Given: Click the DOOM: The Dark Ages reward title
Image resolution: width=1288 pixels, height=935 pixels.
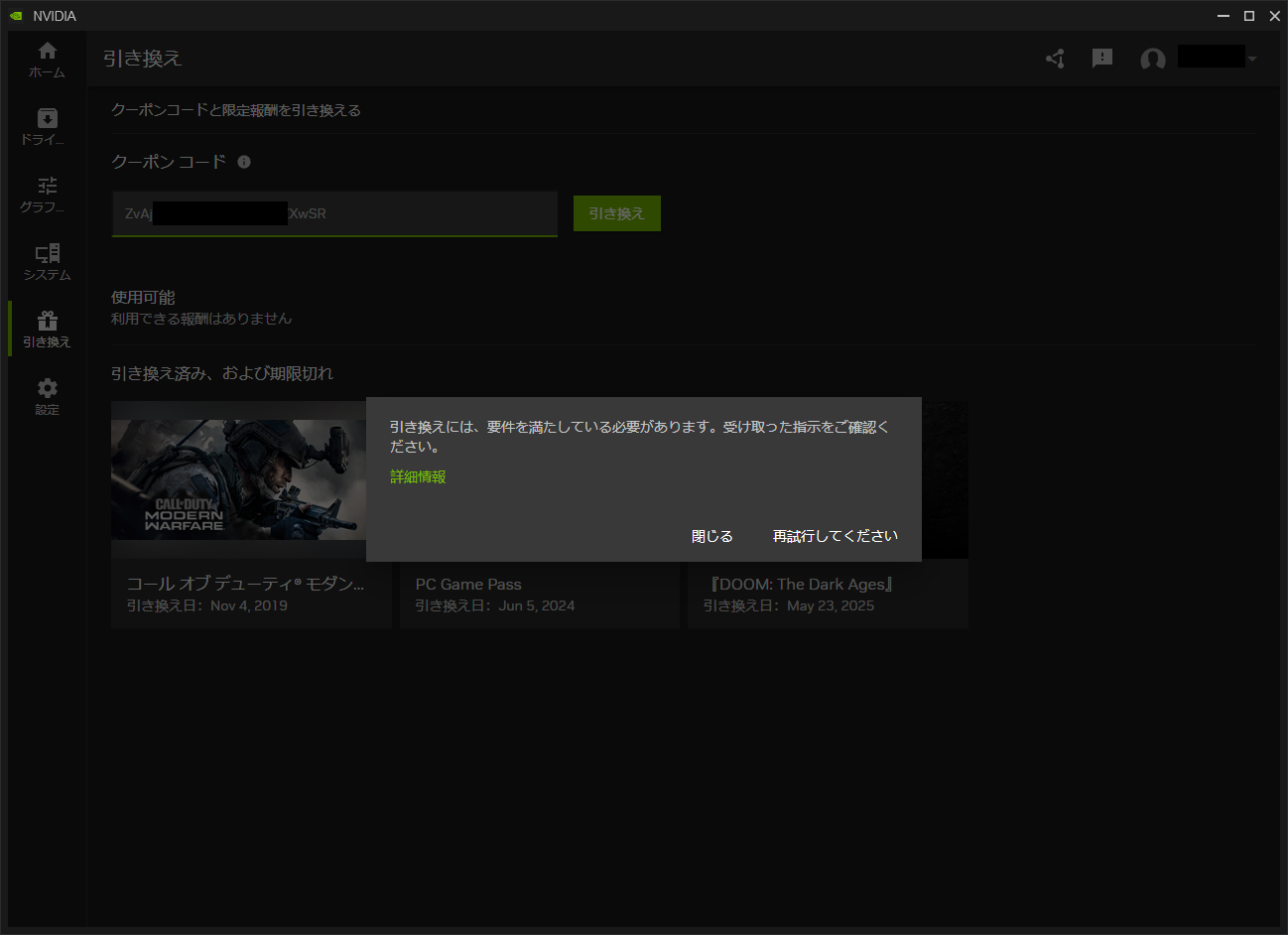Looking at the screenshot, I should pos(803,585).
